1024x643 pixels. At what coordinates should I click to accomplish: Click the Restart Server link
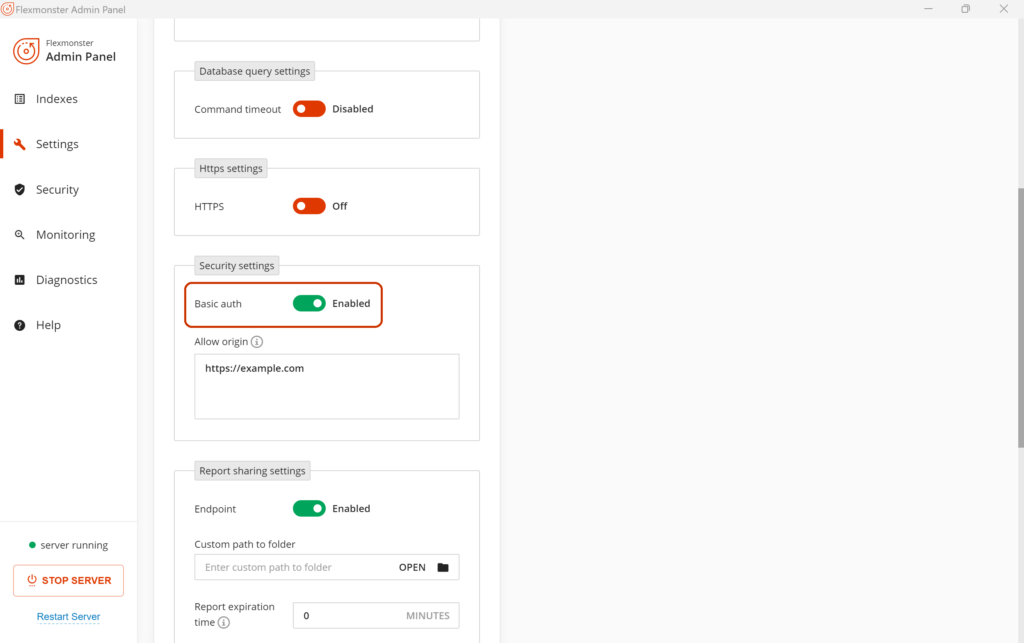(x=68, y=616)
